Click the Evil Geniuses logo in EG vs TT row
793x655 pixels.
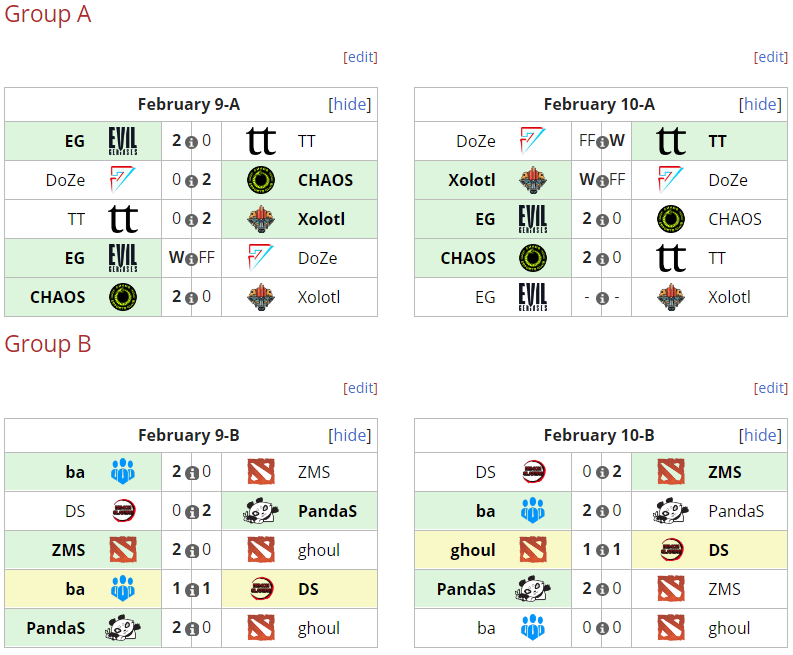click(x=123, y=141)
